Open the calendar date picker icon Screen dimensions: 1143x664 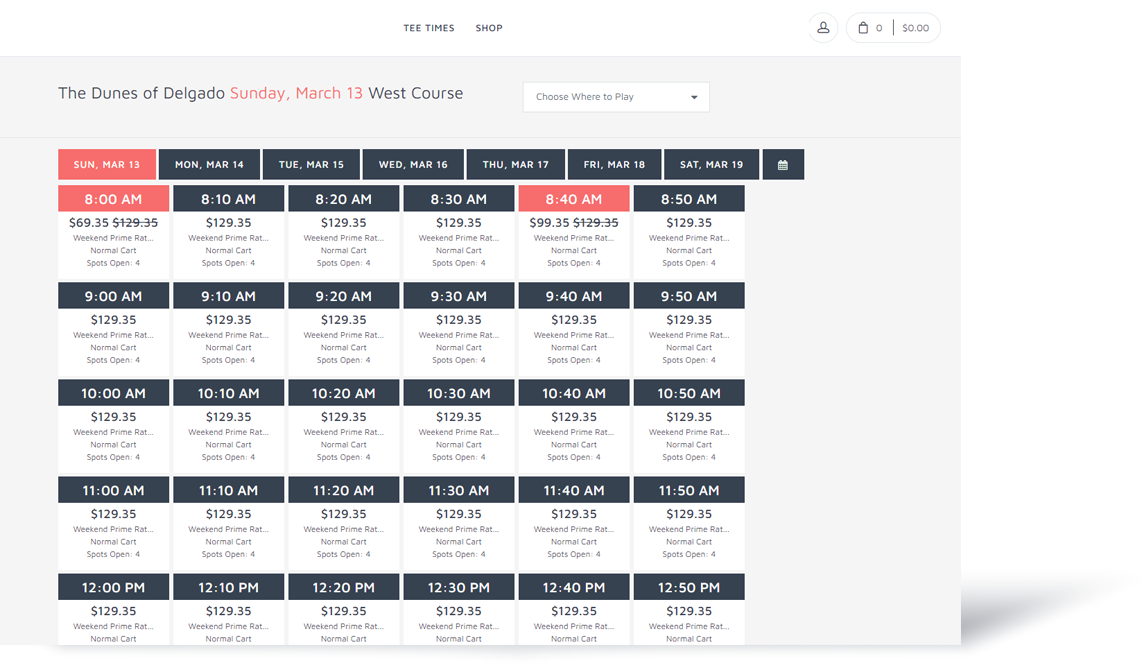click(x=783, y=165)
